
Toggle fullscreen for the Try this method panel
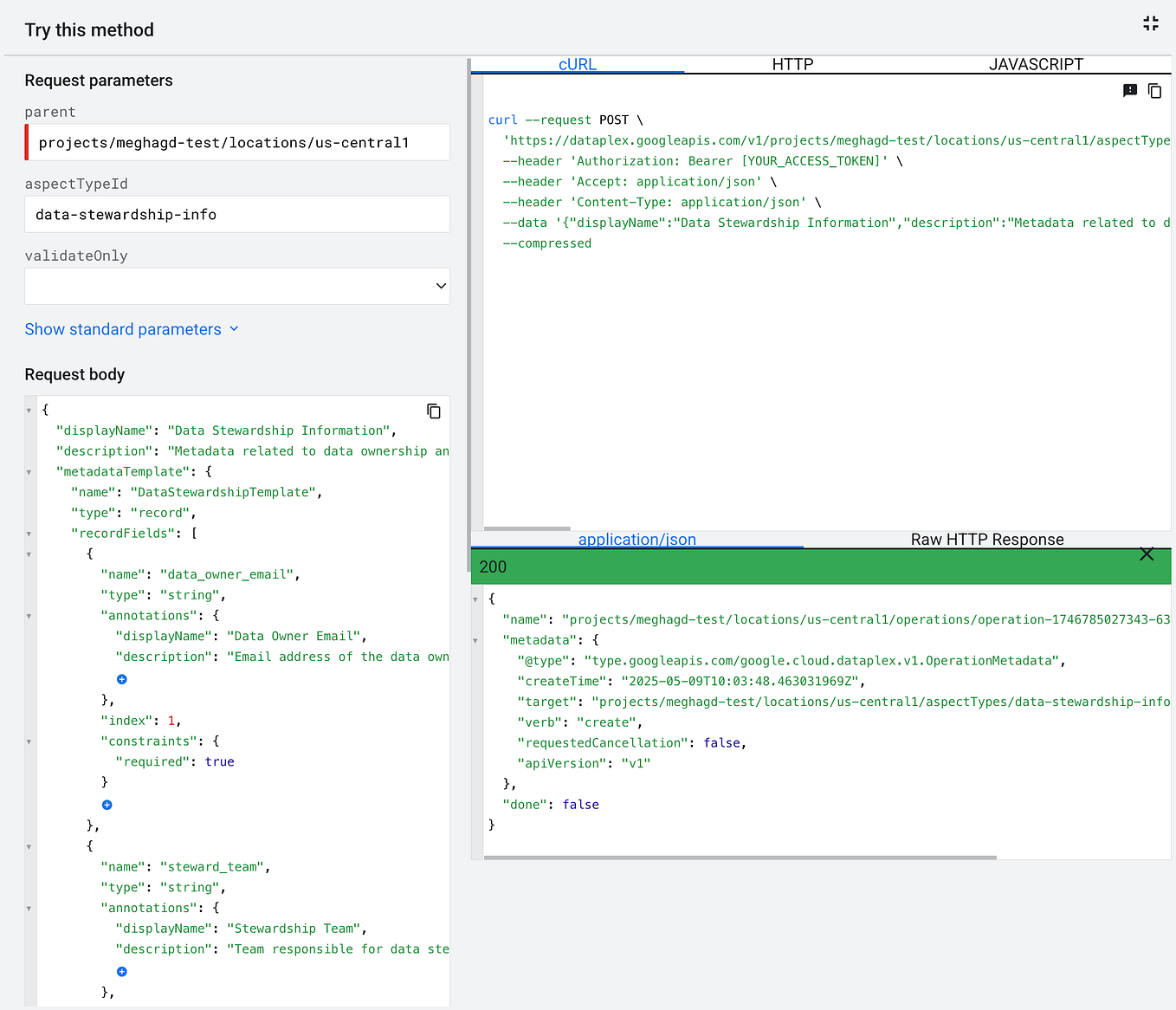[x=1150, y=23]
